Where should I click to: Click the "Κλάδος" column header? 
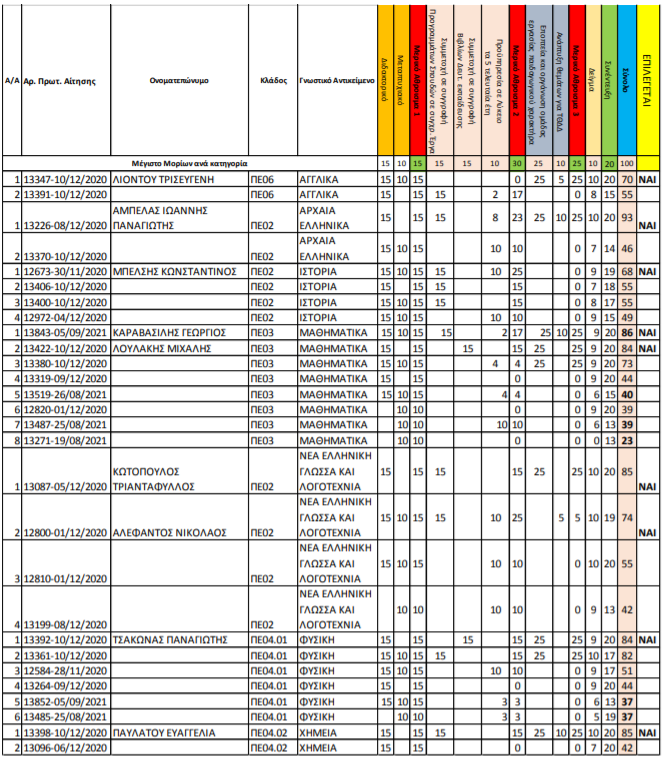point(273,81)
